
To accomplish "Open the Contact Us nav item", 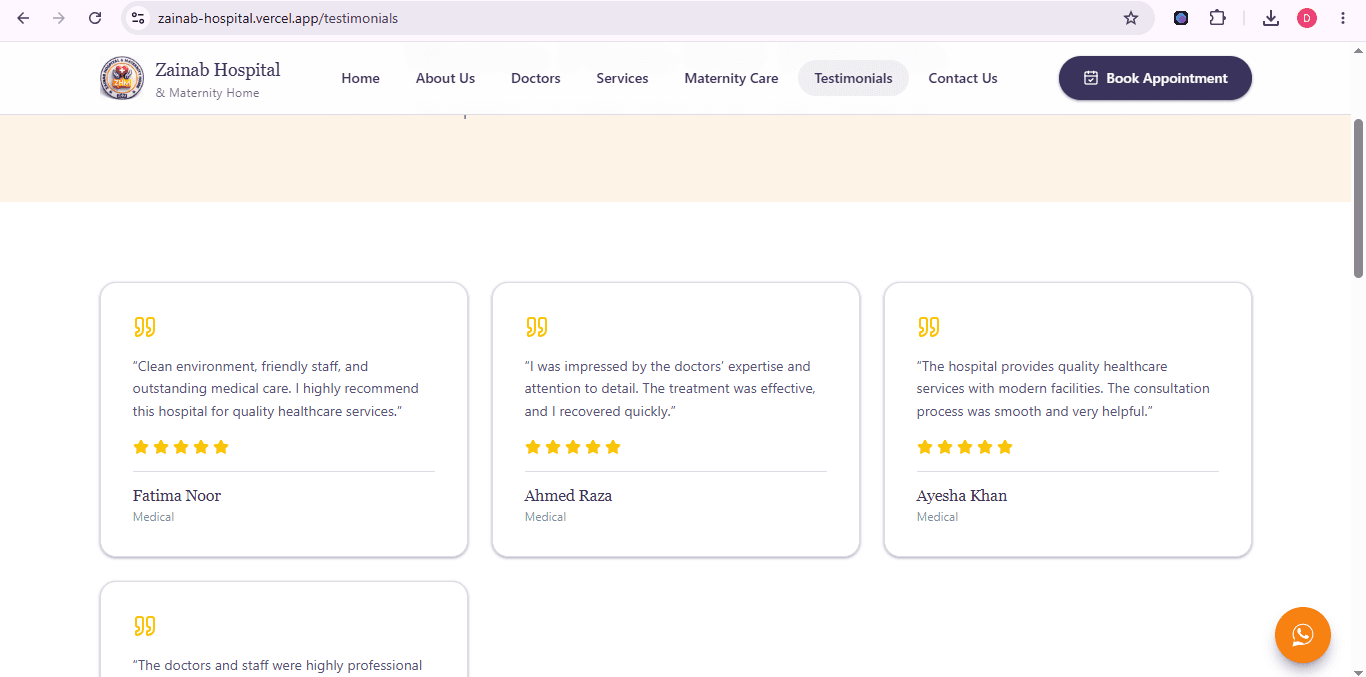I will pyautogui.click(x=963, y=78).
